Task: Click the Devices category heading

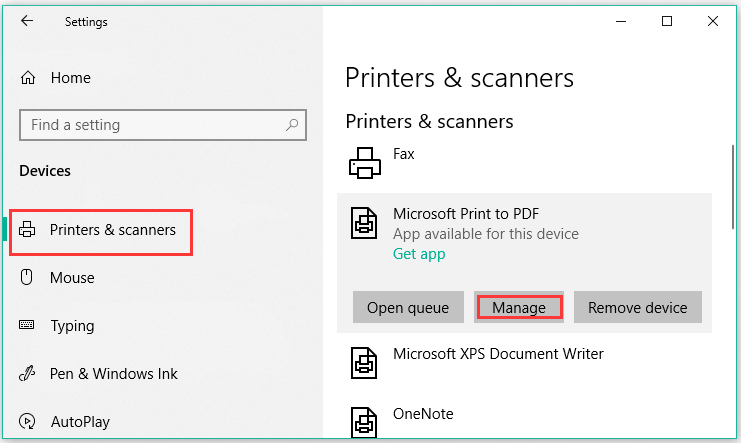Action: [45, 171]
